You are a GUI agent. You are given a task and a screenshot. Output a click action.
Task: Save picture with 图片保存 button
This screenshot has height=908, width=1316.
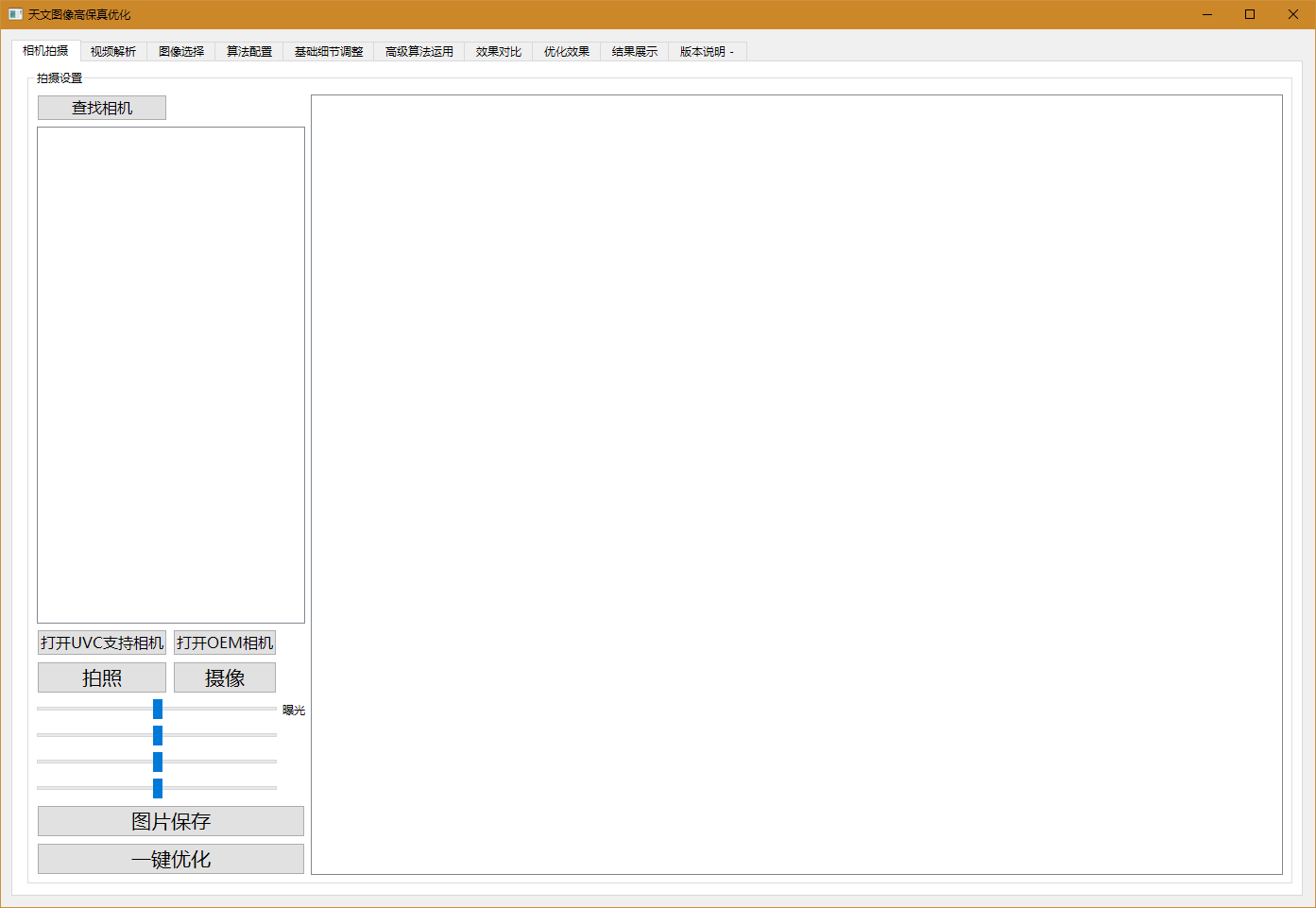171,821
